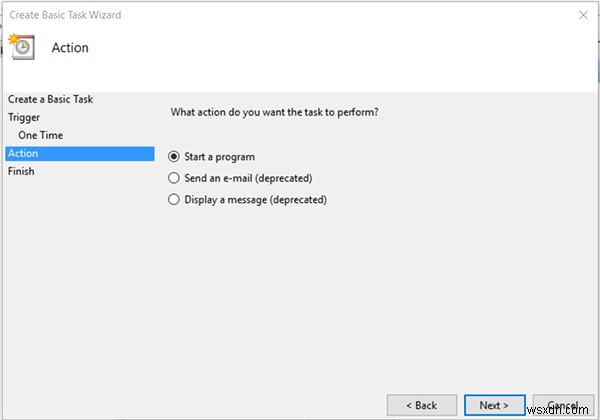Choose the Send an e-mail radio button

pyautogui.click(x=175, y=178)
